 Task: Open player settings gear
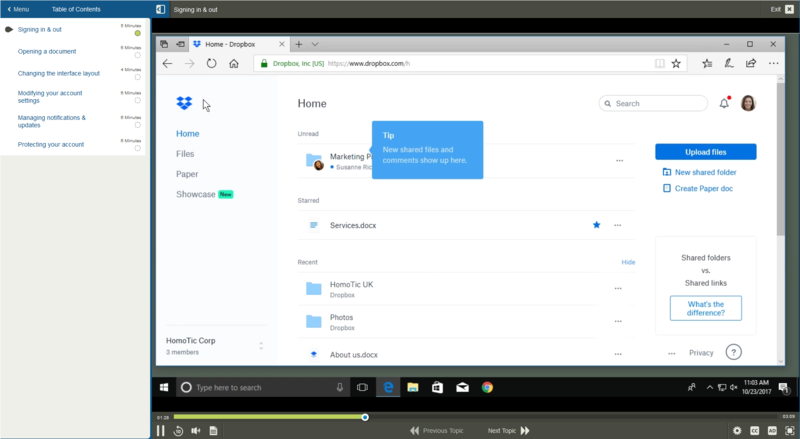737,431
